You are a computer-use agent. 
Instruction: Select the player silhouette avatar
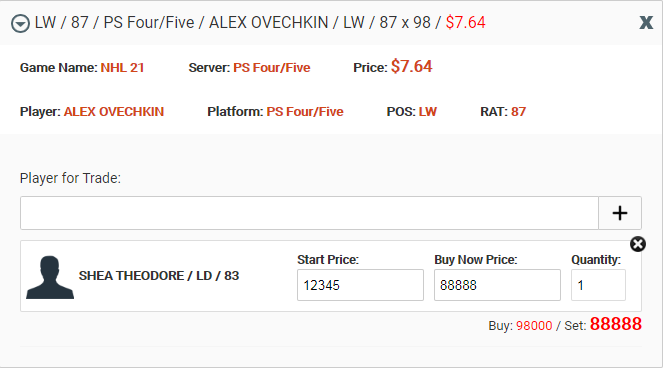click(x=50, y=277)
